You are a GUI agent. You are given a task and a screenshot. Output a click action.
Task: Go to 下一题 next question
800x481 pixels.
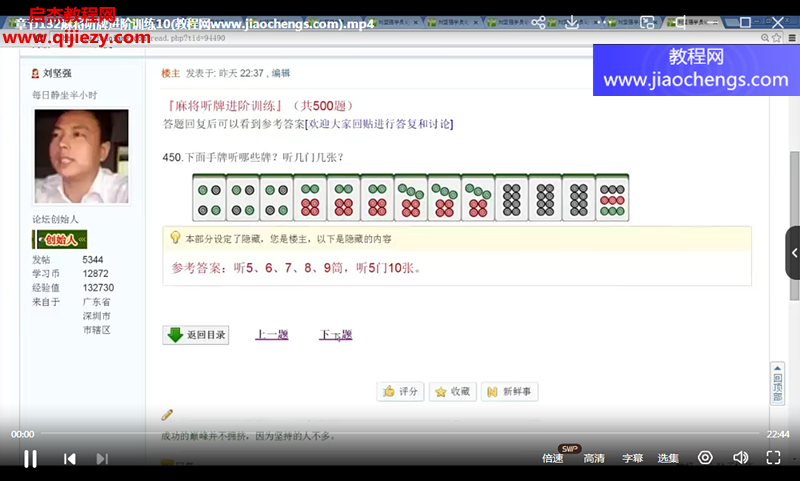(336, 335)
